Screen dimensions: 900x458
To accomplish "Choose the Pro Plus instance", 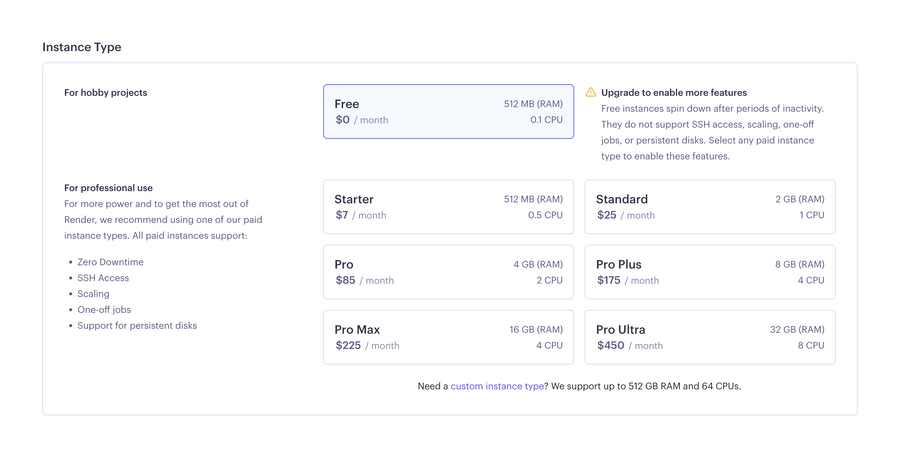I will pos(709,272).
